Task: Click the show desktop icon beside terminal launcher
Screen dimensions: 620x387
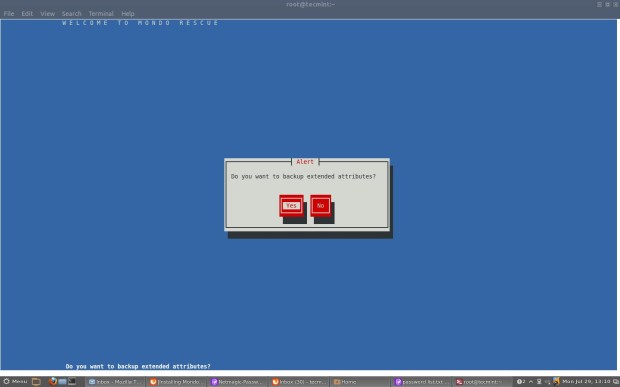Action: [62, 381]
